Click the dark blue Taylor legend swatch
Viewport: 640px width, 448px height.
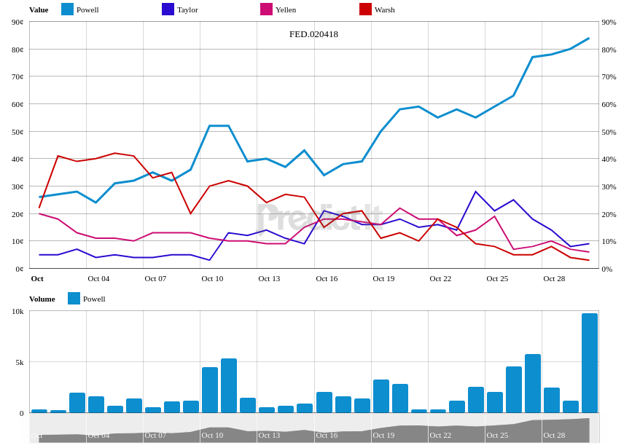(x=168, y=9)
